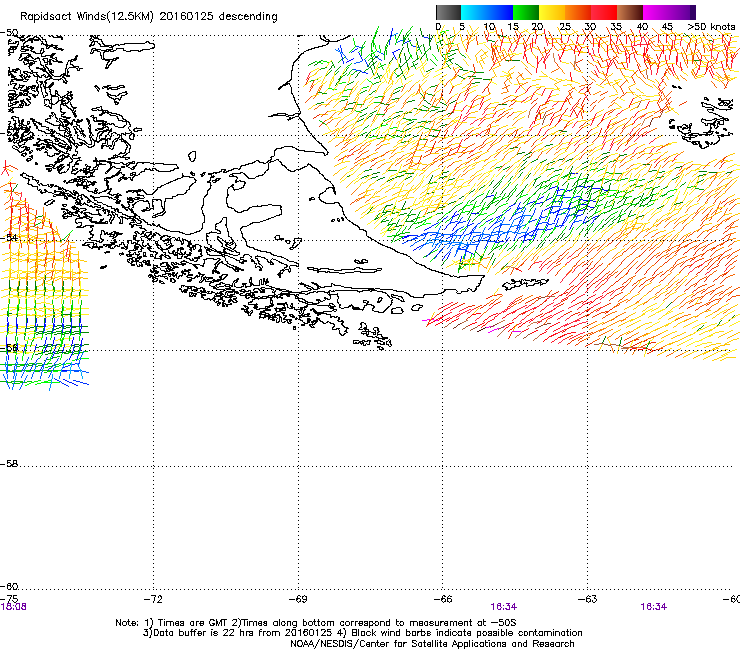
Task: Pick the orange 25–30 knots legend segment
Action: pos(578,12)
